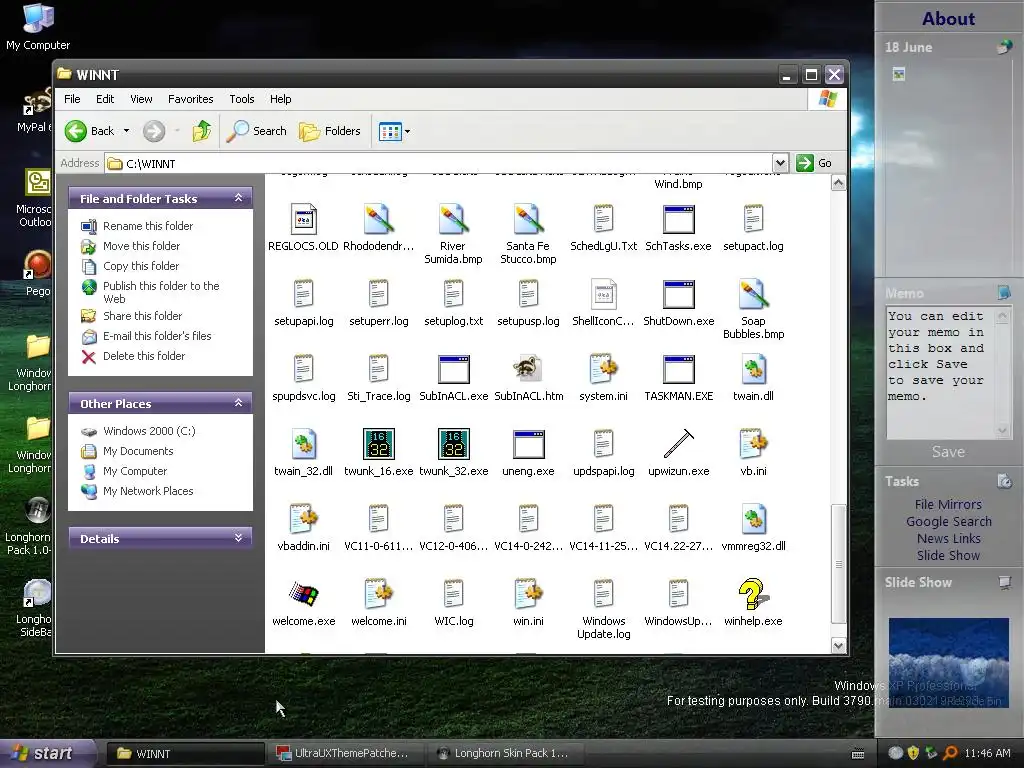
Task: Click the Go button beside address
Action: [x=814, y=163]
